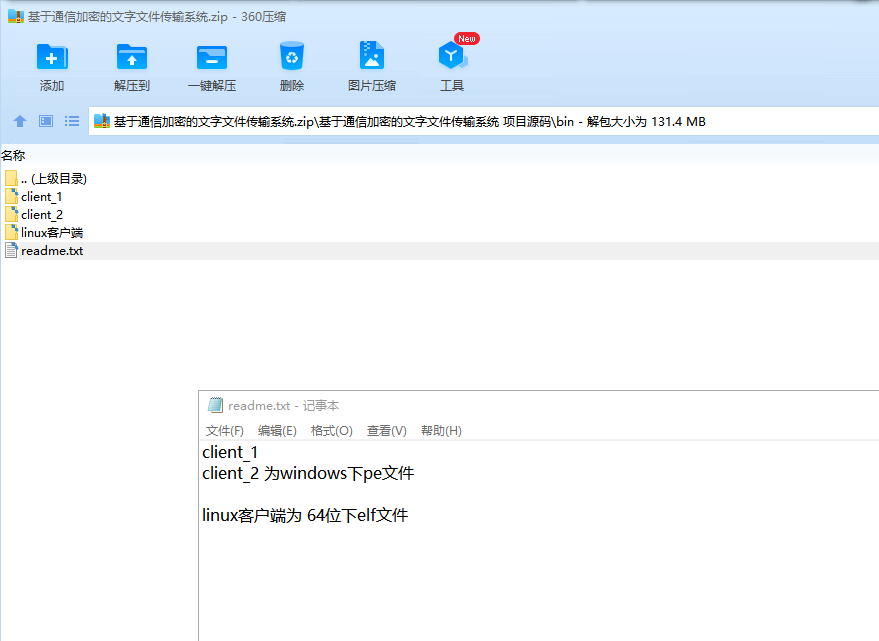Click the red New badge on 工具
This screenshot has width=879, height=641.
(466, 39)
